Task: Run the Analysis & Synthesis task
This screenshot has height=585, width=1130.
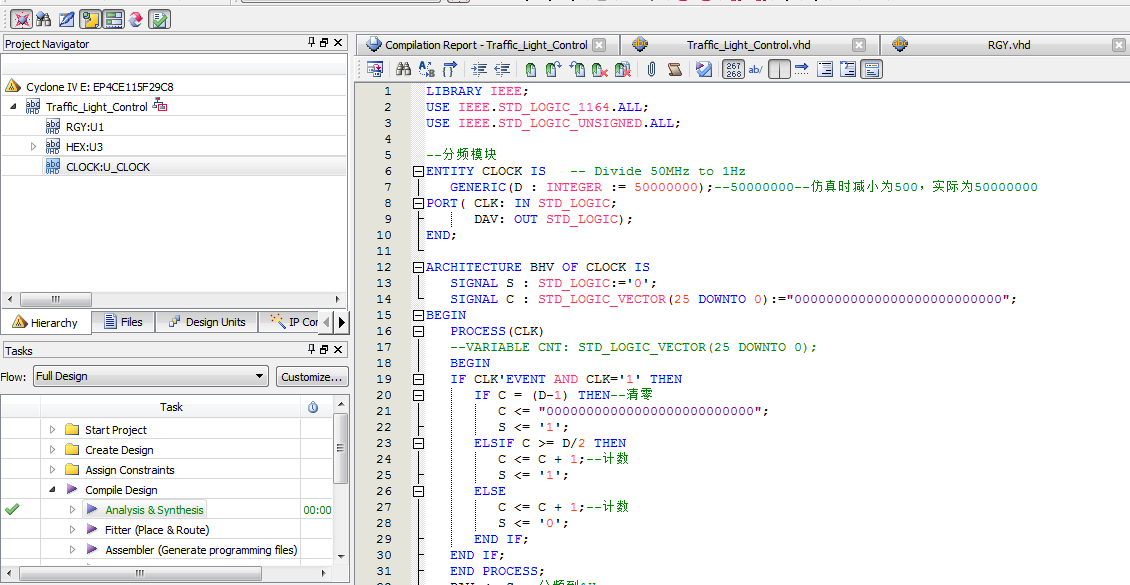Action: [154, 509]
